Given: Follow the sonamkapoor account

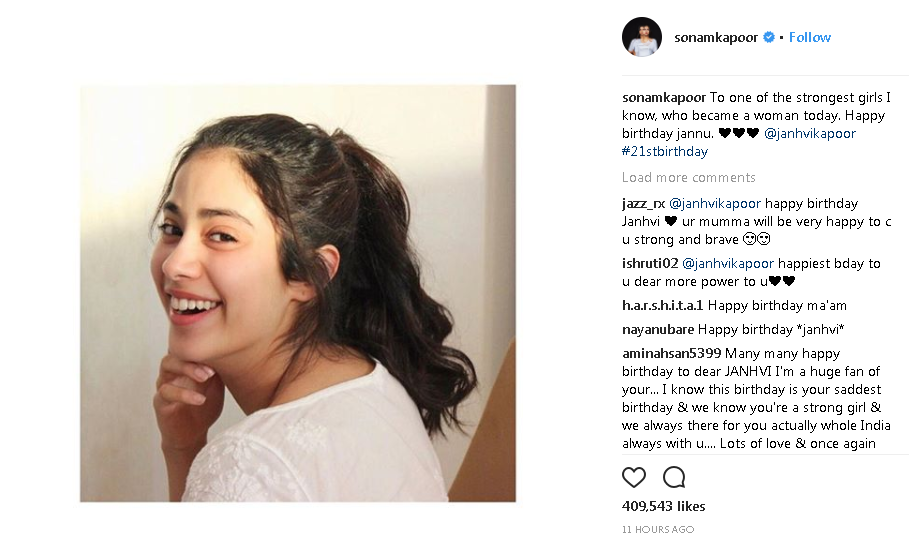Looking at the screenshot, I should coord(810,37).
